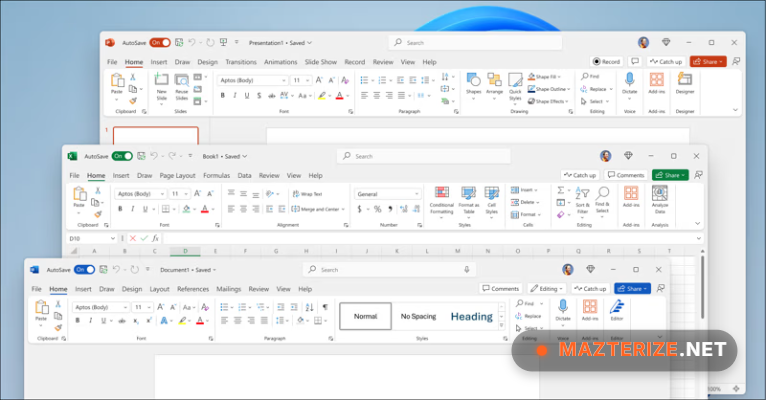Open Designer in PowerPoint ribbon
The width and height of the screenshot is (766, 400).
685,84
